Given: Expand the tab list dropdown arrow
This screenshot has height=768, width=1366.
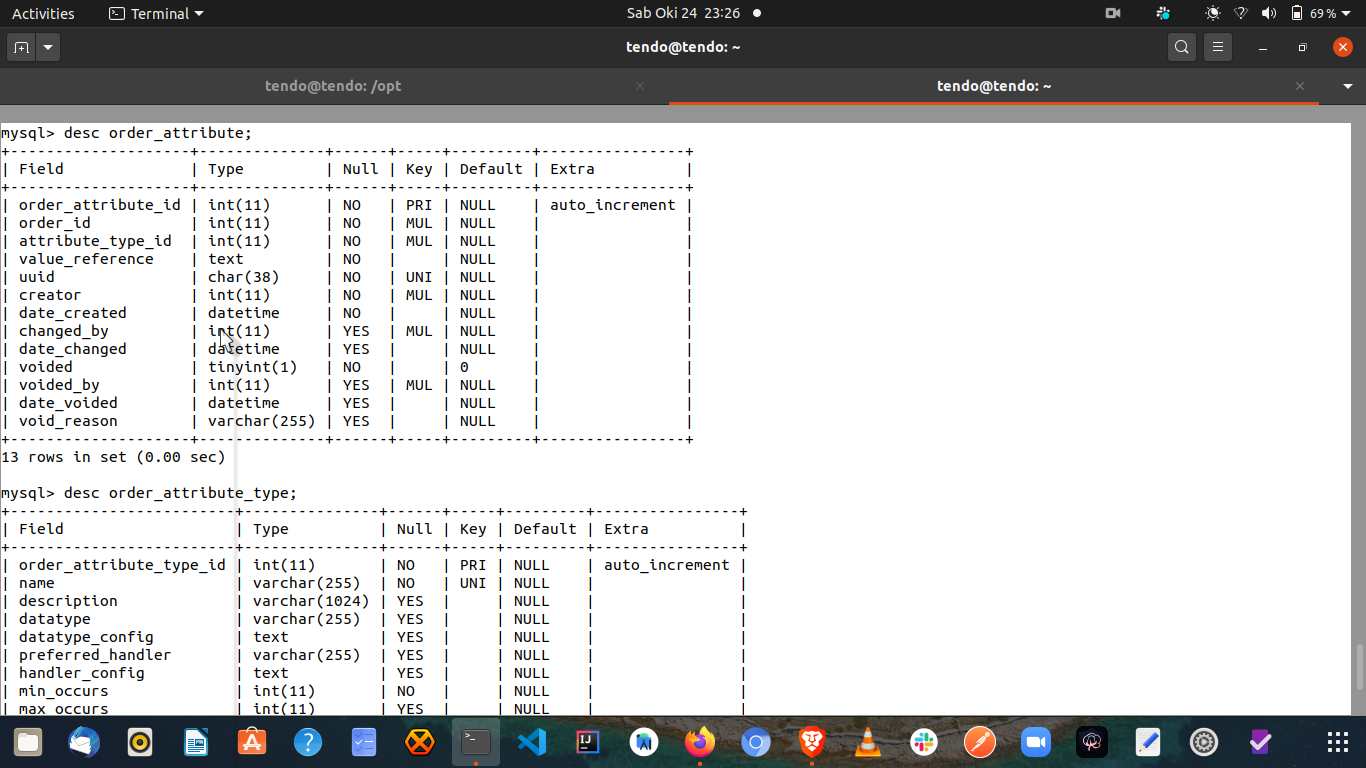Looking at the screenshot, I should pos(1348,86).
